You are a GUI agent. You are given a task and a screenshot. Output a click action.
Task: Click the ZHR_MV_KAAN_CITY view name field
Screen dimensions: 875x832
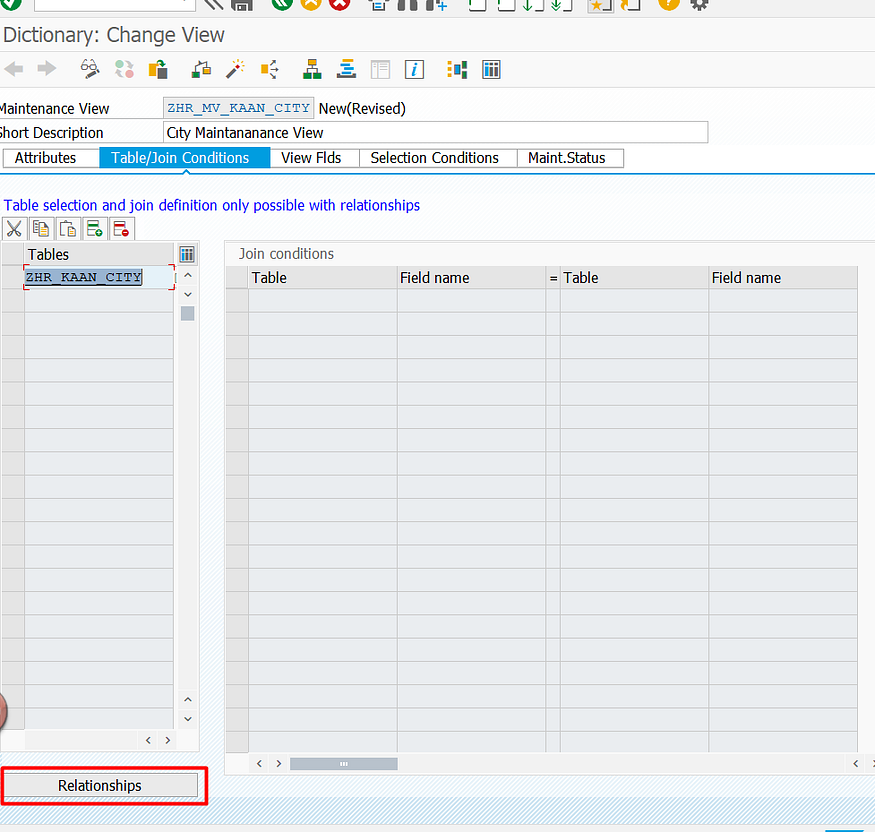[238, 108]
